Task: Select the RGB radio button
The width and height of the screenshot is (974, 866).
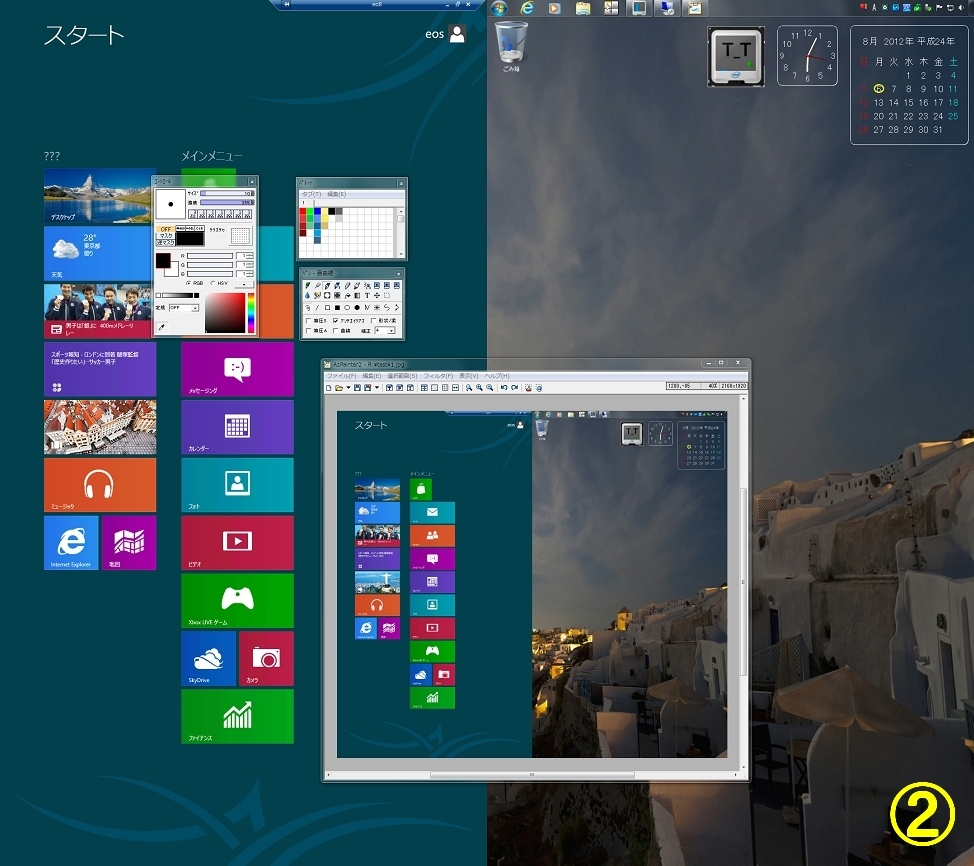Action: [189, 283]
